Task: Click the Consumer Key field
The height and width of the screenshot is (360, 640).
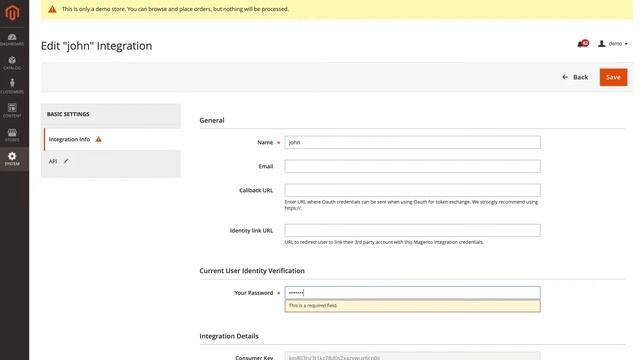Action: pos(412,356)
